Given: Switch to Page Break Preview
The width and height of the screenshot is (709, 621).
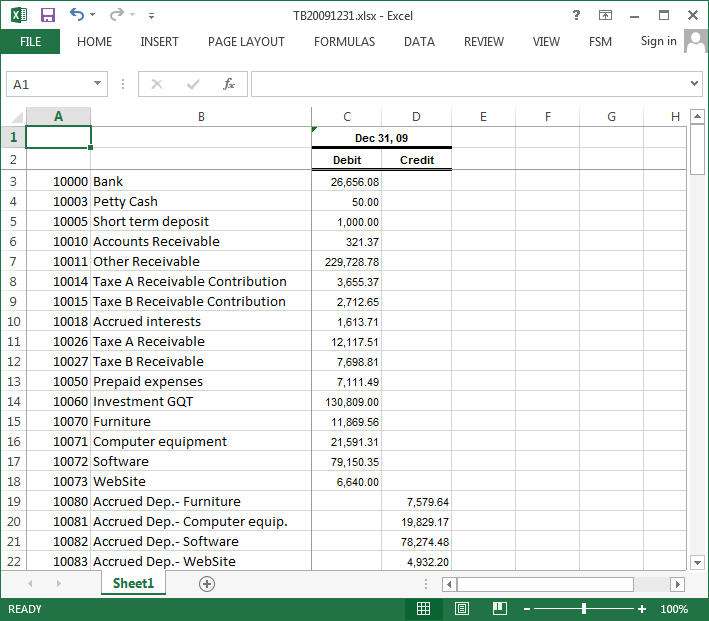Looking at the screenshot, I should [500, 609].
